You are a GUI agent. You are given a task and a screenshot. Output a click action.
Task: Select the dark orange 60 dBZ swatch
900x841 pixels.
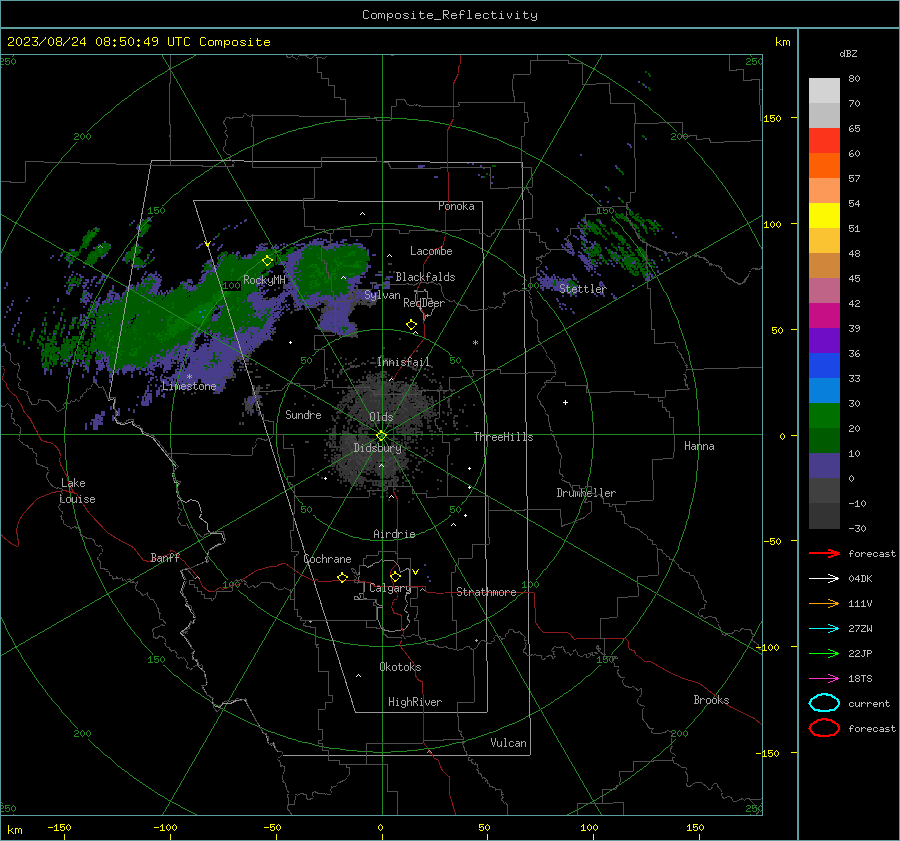[824, 165]
